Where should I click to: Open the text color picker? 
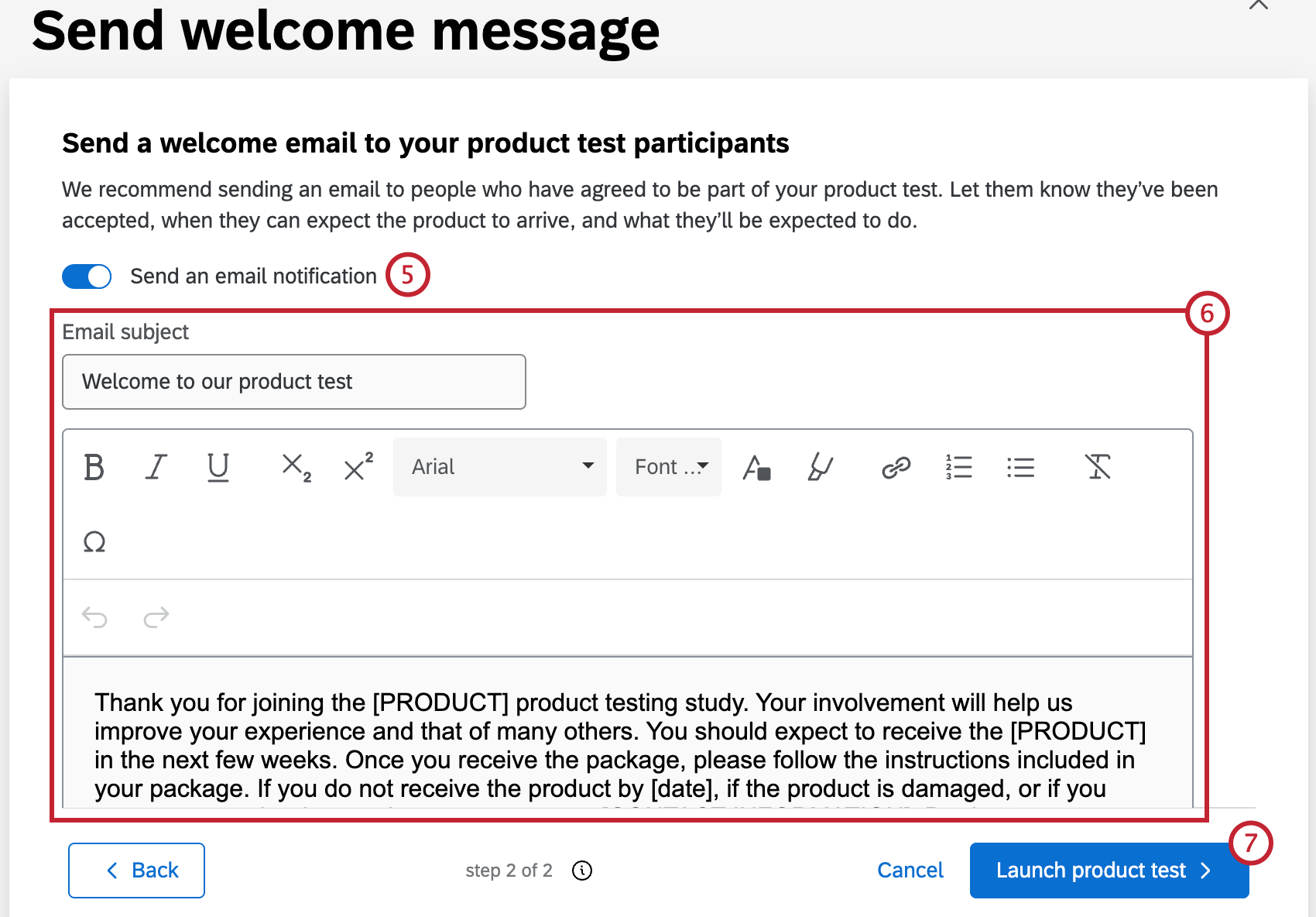[756, 466]
